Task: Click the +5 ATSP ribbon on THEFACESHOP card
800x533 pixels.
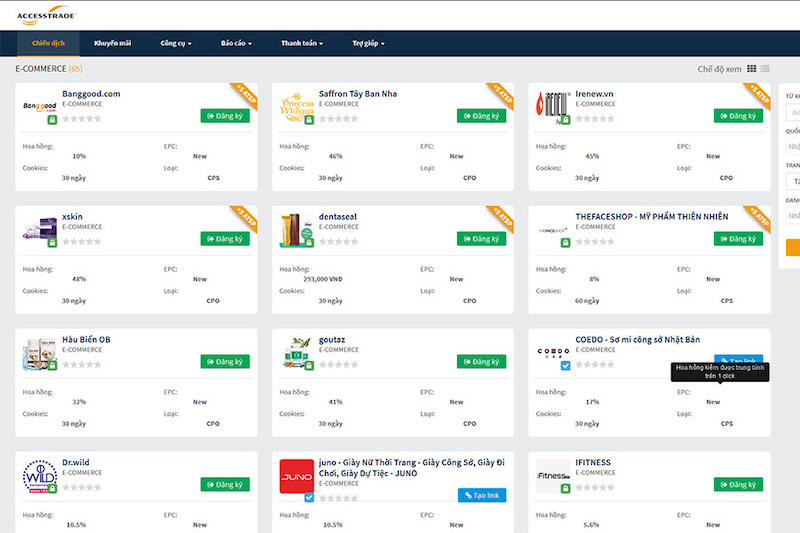Action: click(759, 217)
